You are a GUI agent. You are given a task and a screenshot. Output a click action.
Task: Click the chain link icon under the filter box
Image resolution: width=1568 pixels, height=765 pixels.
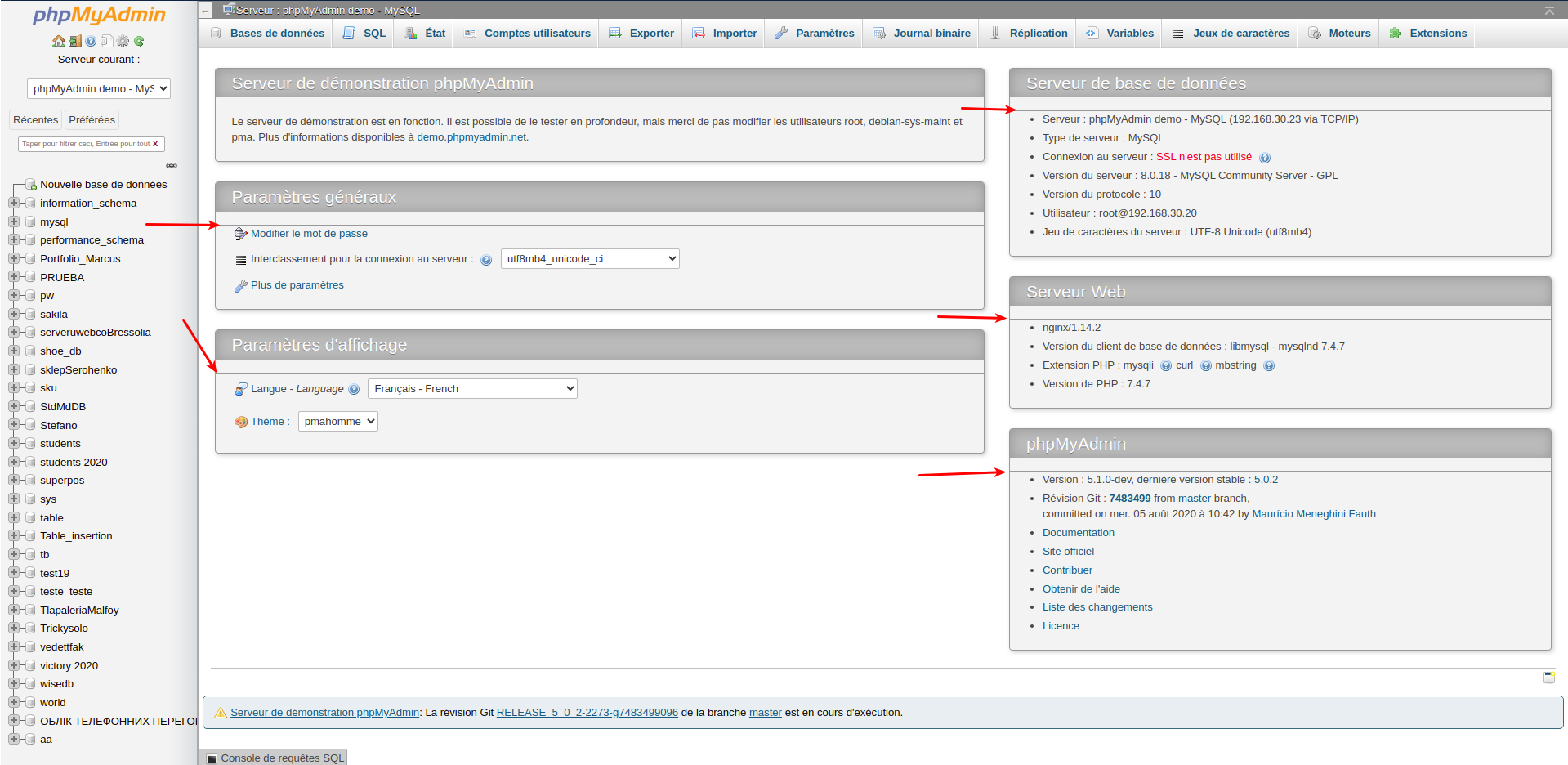172,166
